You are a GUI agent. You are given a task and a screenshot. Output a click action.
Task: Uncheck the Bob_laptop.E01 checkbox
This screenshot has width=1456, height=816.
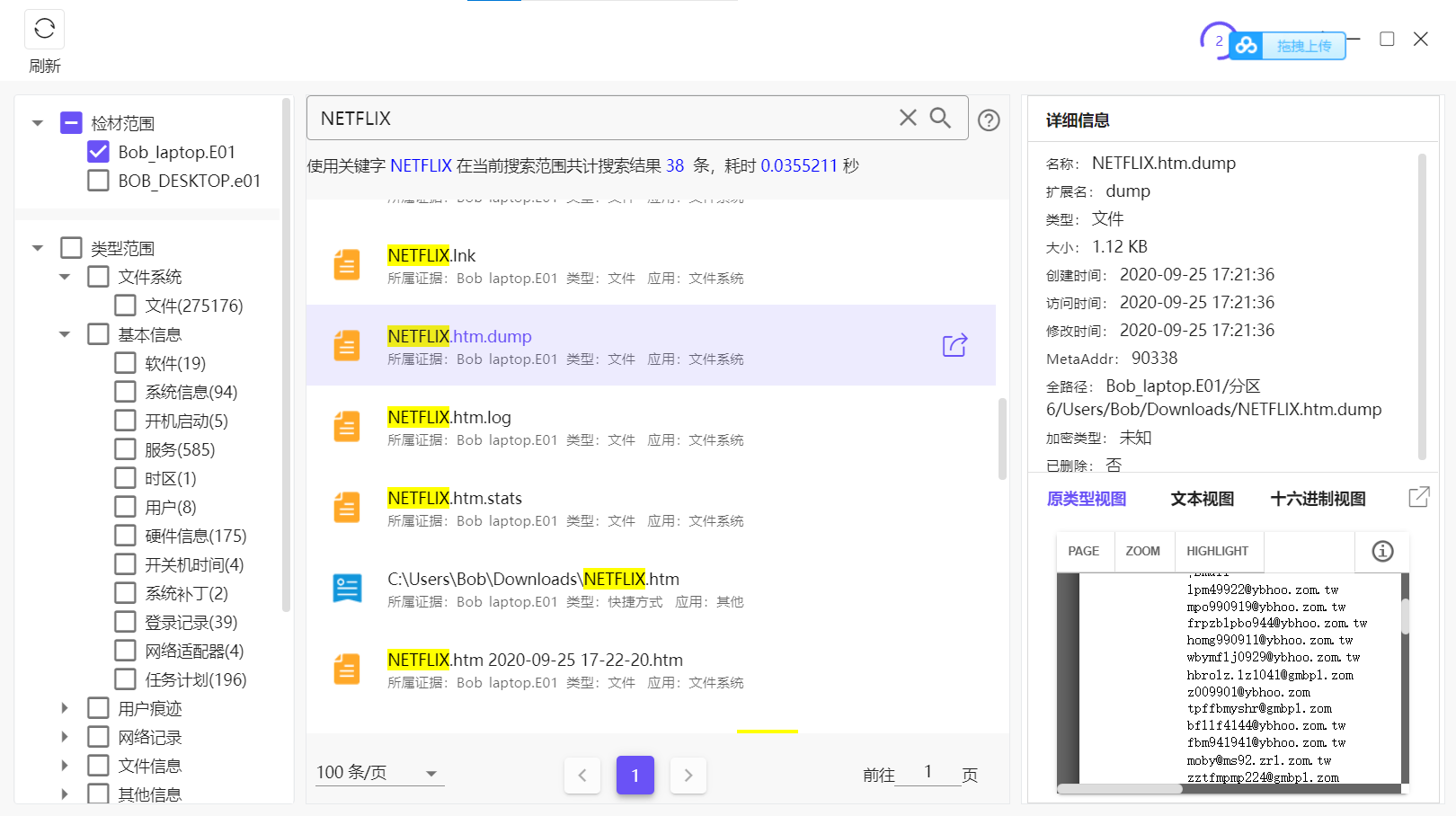(x=99, y=152)
